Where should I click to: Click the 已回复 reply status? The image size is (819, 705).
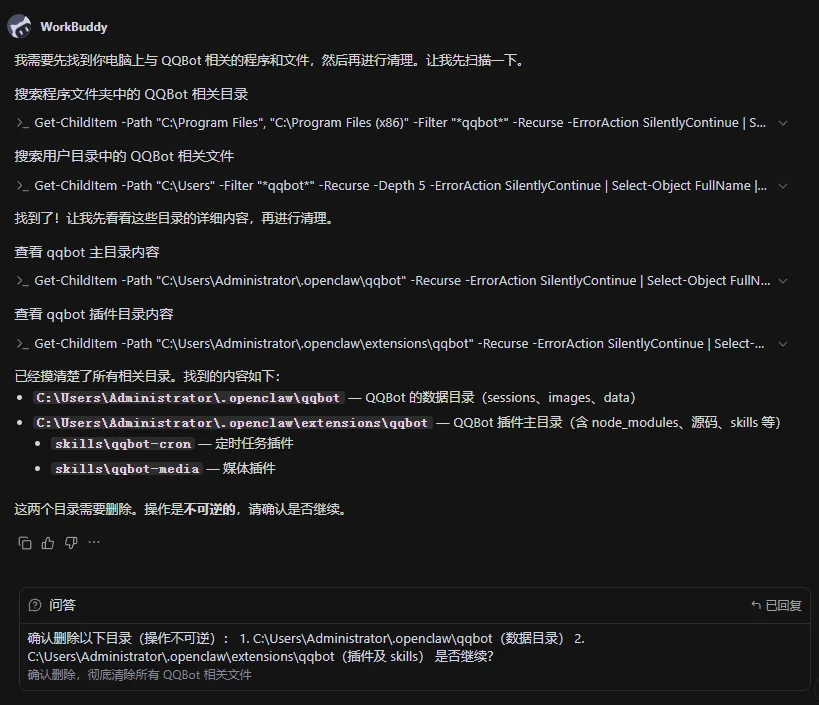coord(776,605)
